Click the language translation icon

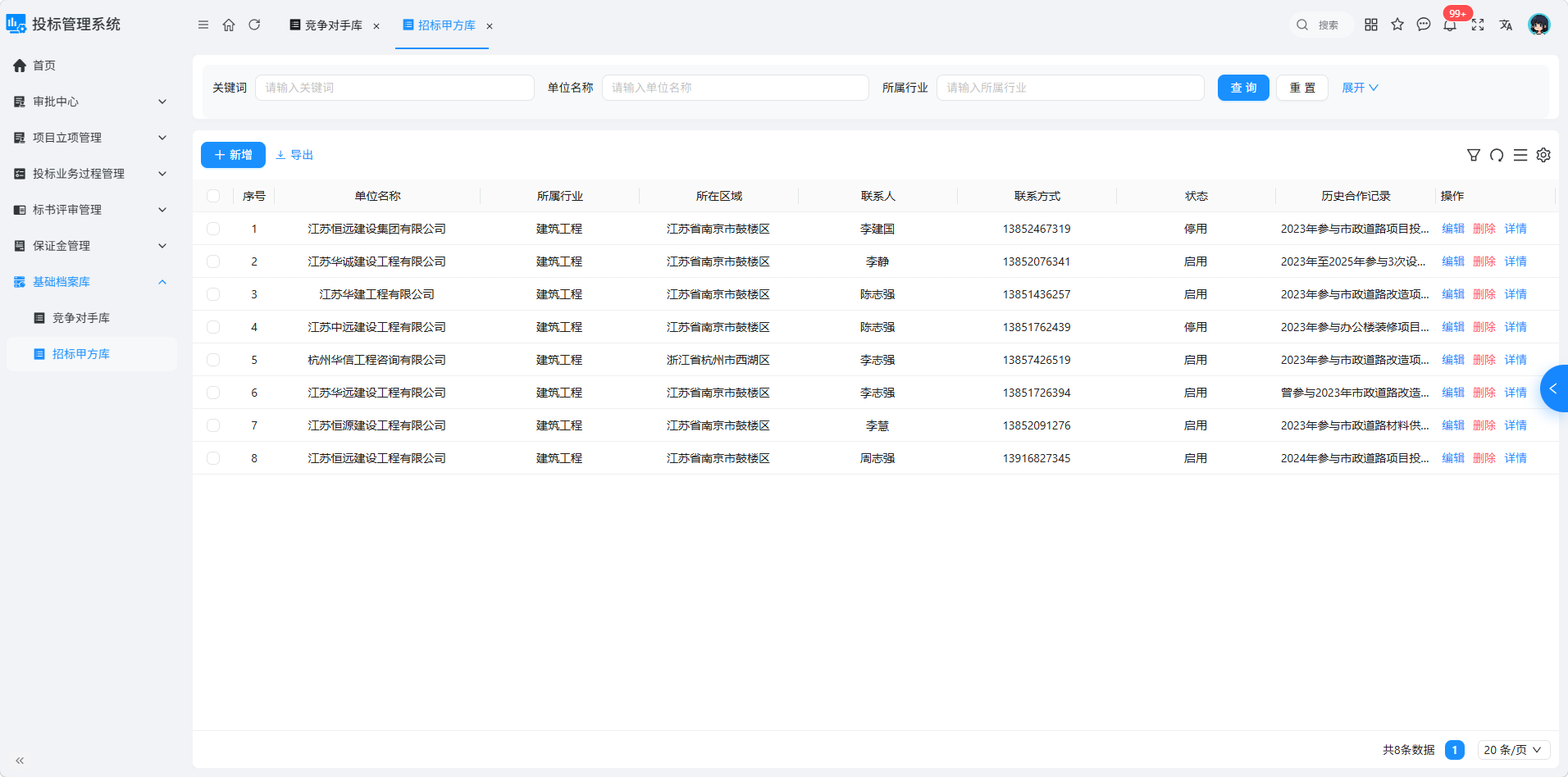(x=1506, y=25)
